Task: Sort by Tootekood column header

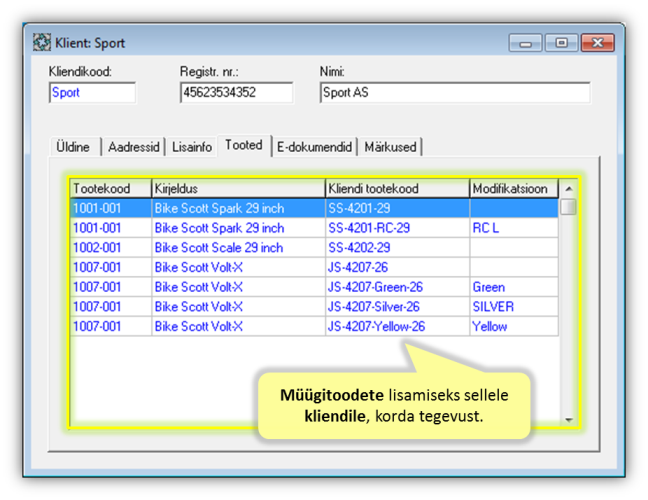Action: [111, 189]
